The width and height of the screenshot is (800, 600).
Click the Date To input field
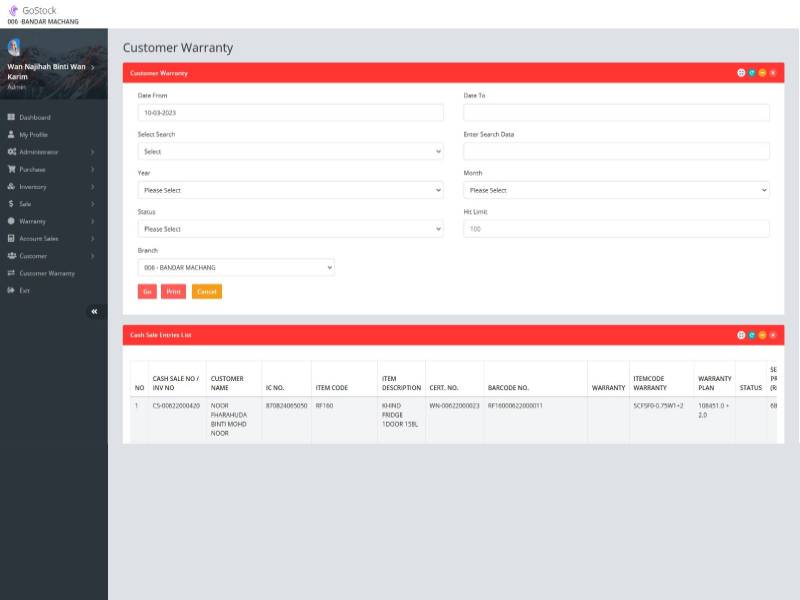click(616, 113)
